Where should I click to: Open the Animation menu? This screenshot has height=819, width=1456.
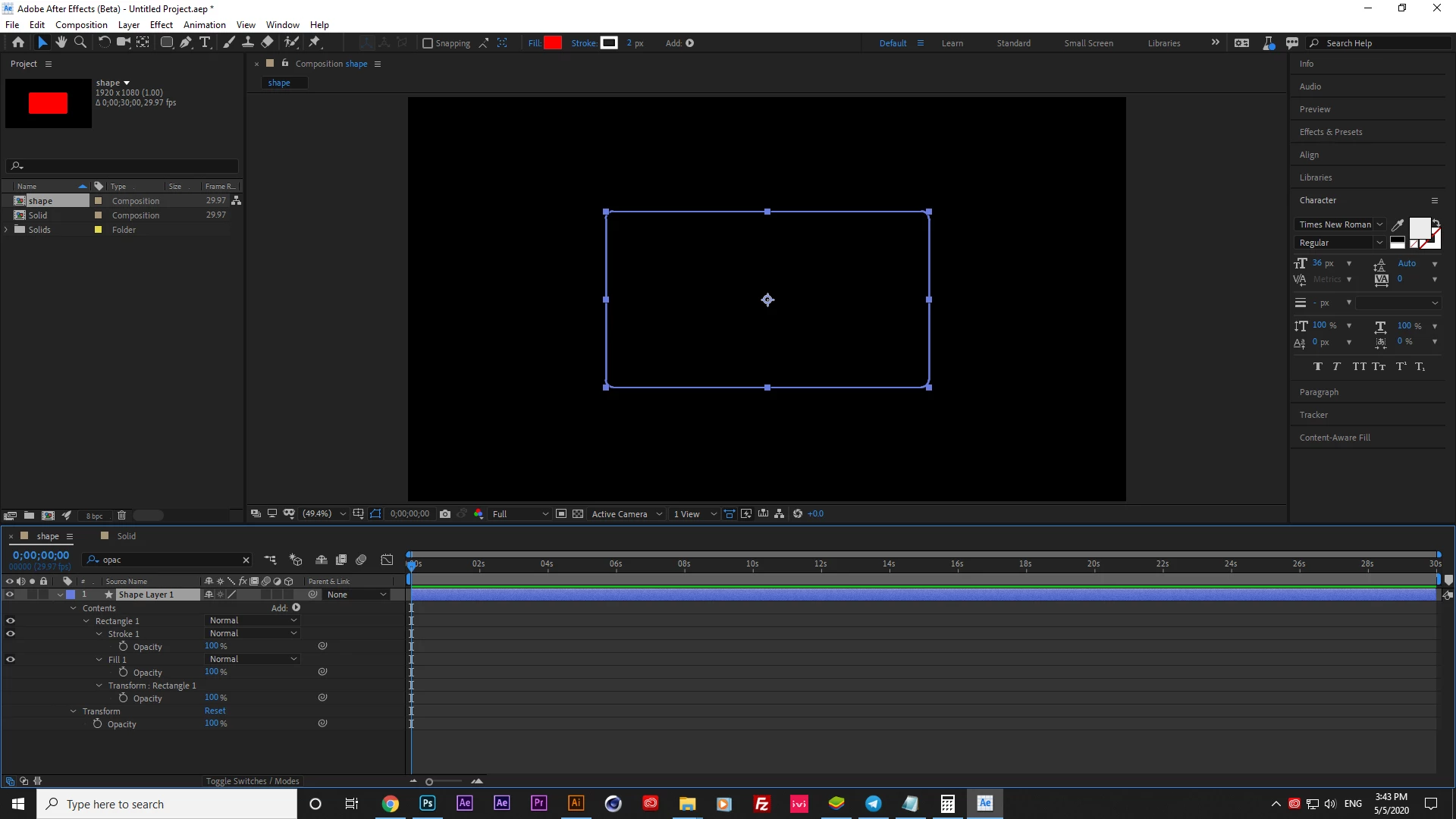[204, 24]
